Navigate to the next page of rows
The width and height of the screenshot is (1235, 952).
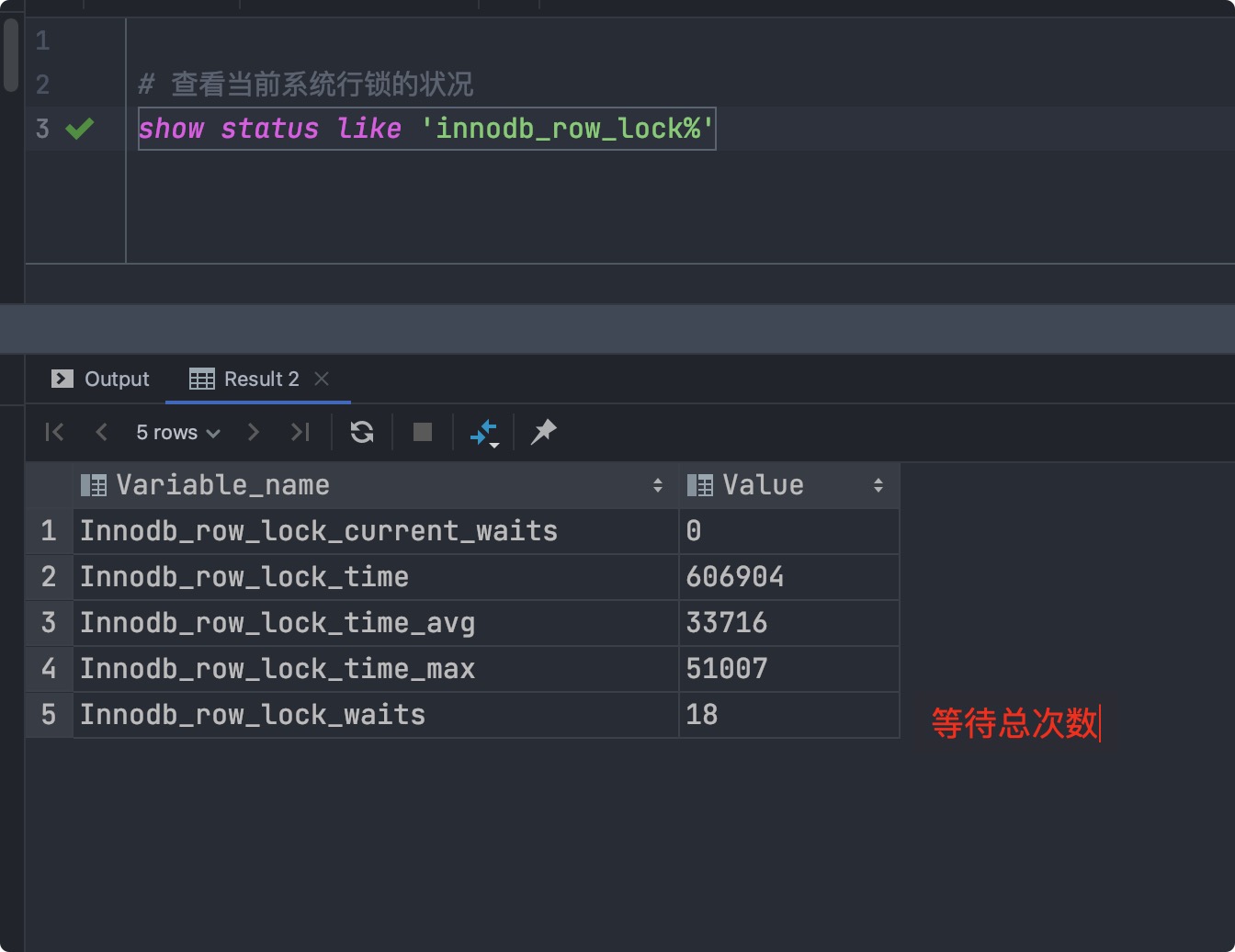click(254, 432)
